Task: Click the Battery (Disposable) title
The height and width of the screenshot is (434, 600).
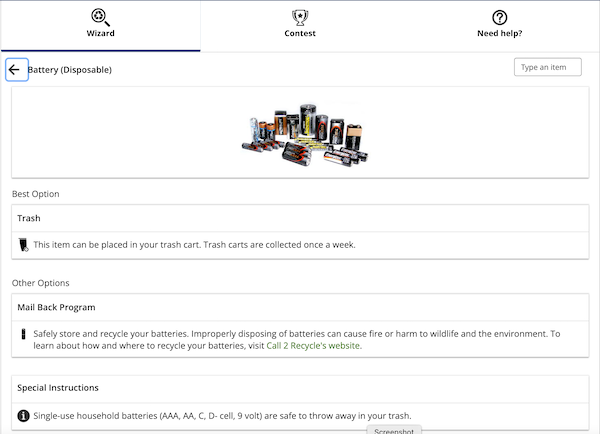Action: (70, 70)
